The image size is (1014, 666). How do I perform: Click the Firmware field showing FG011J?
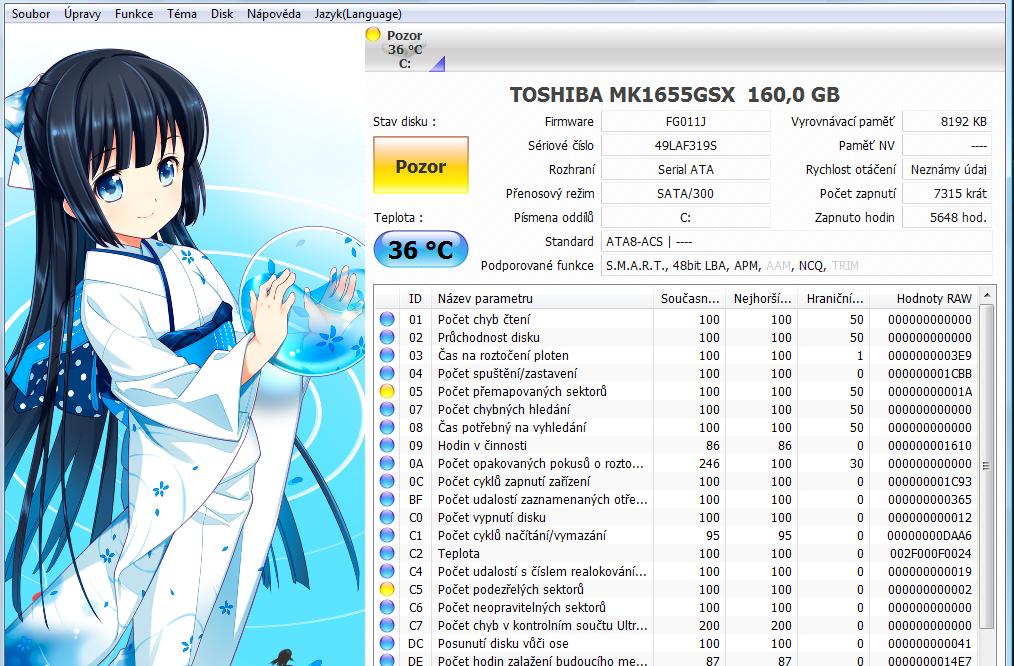(685, 122)
